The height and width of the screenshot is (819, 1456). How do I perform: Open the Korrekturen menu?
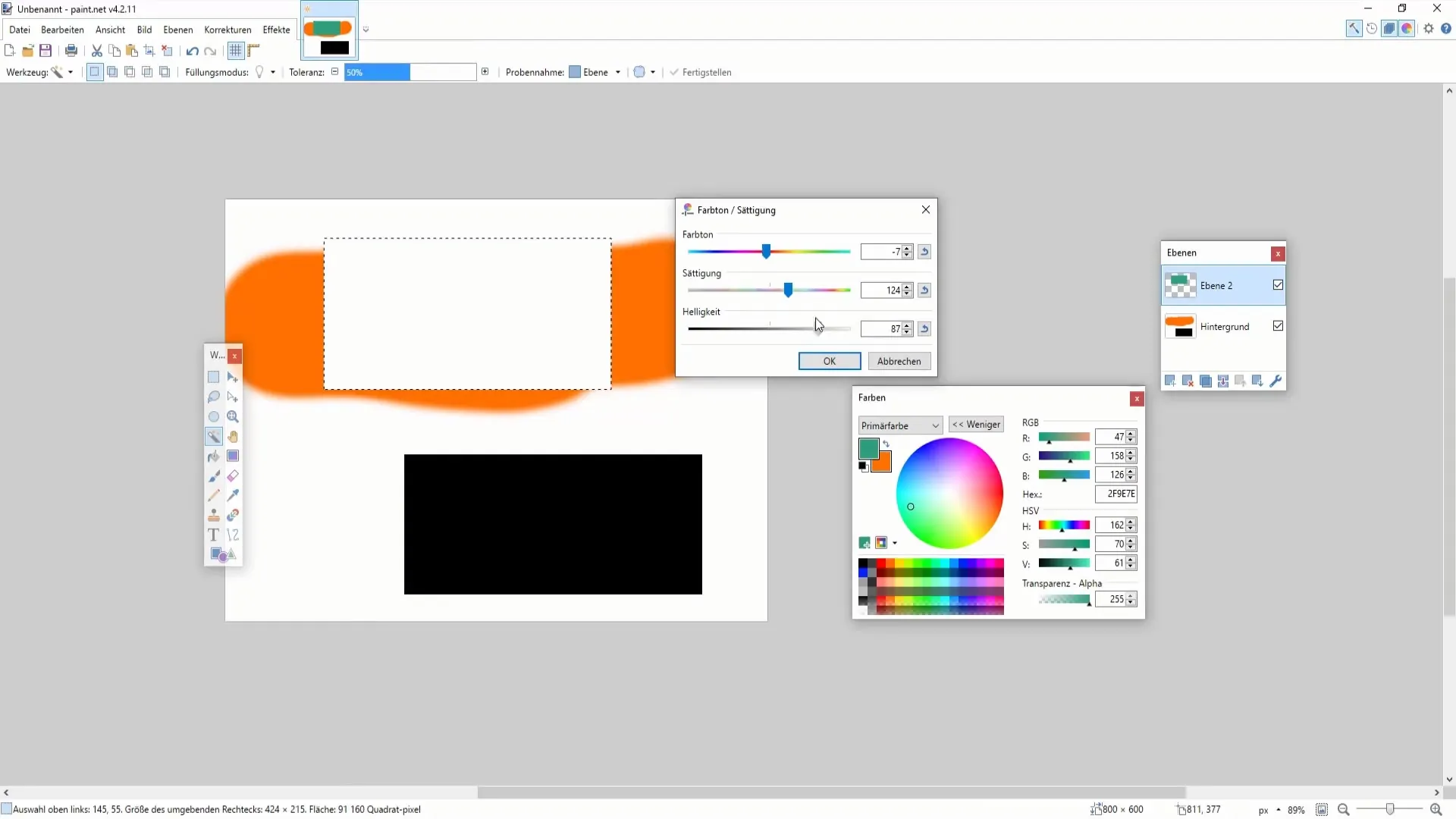tap(227, 30)
